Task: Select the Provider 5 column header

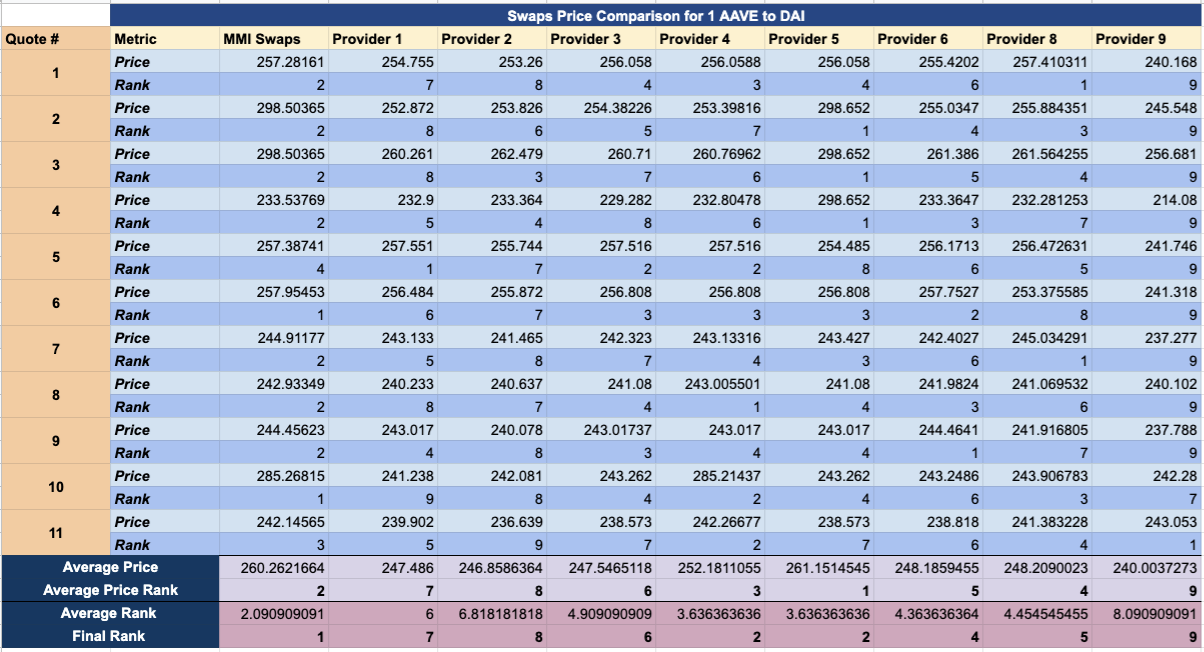Action: (x=819, y=39)
